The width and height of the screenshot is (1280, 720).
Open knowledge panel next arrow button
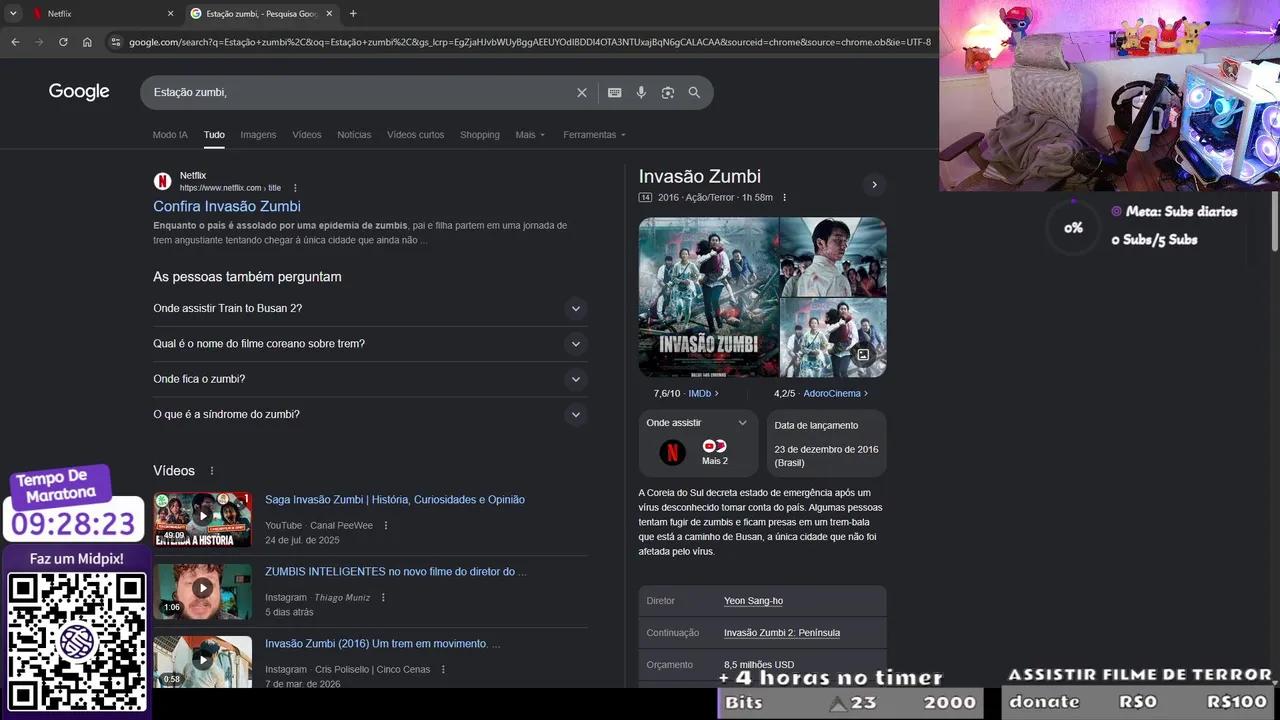tap(874, 185)
